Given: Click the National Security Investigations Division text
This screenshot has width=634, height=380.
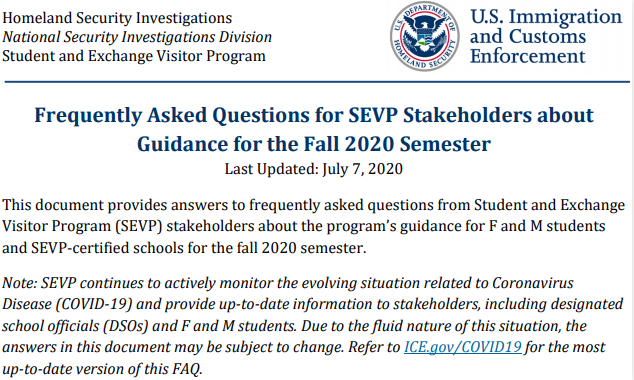Looking at the screenshot, I should (137, 37).
